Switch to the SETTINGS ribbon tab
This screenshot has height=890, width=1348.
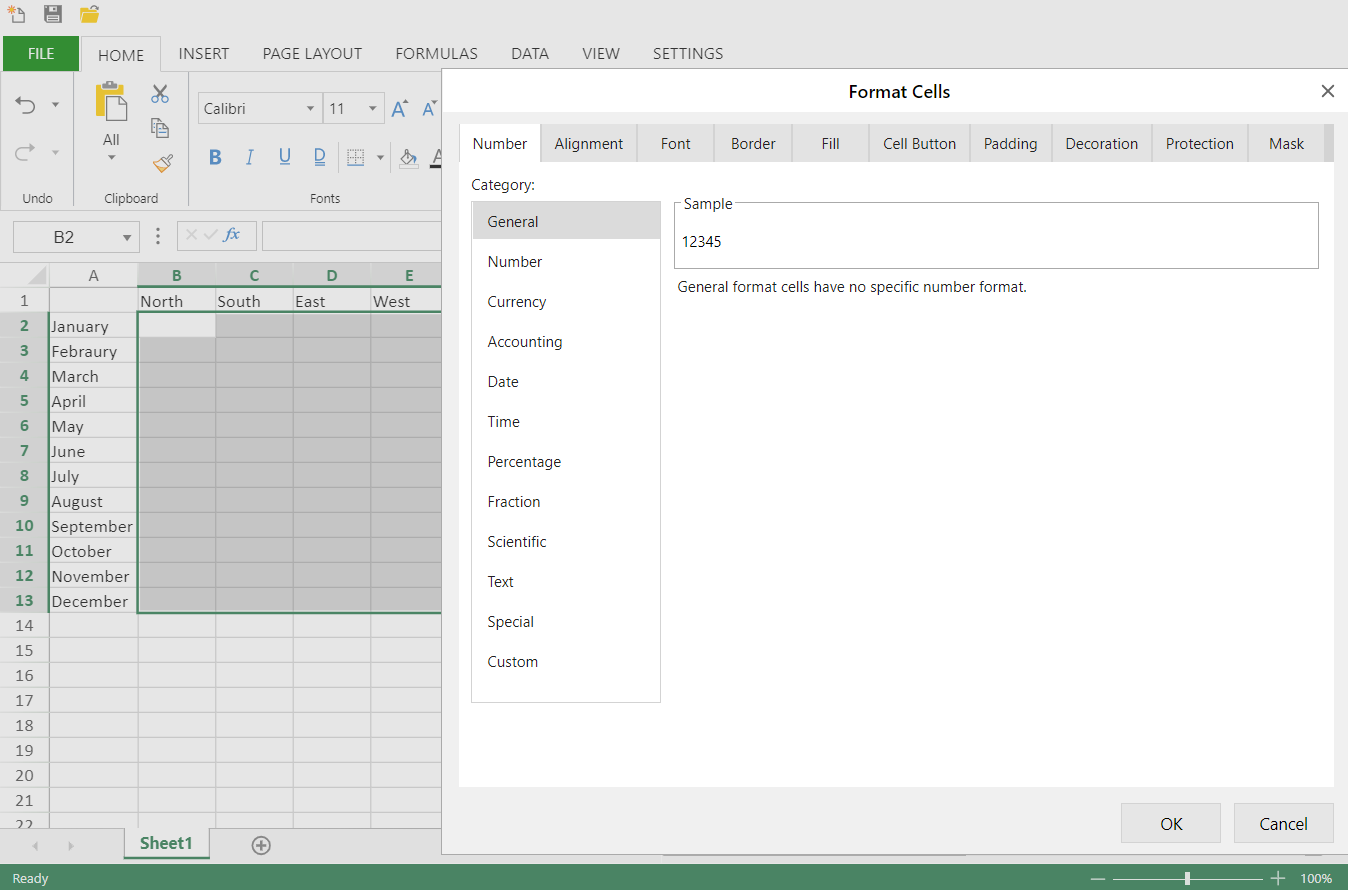688,53
